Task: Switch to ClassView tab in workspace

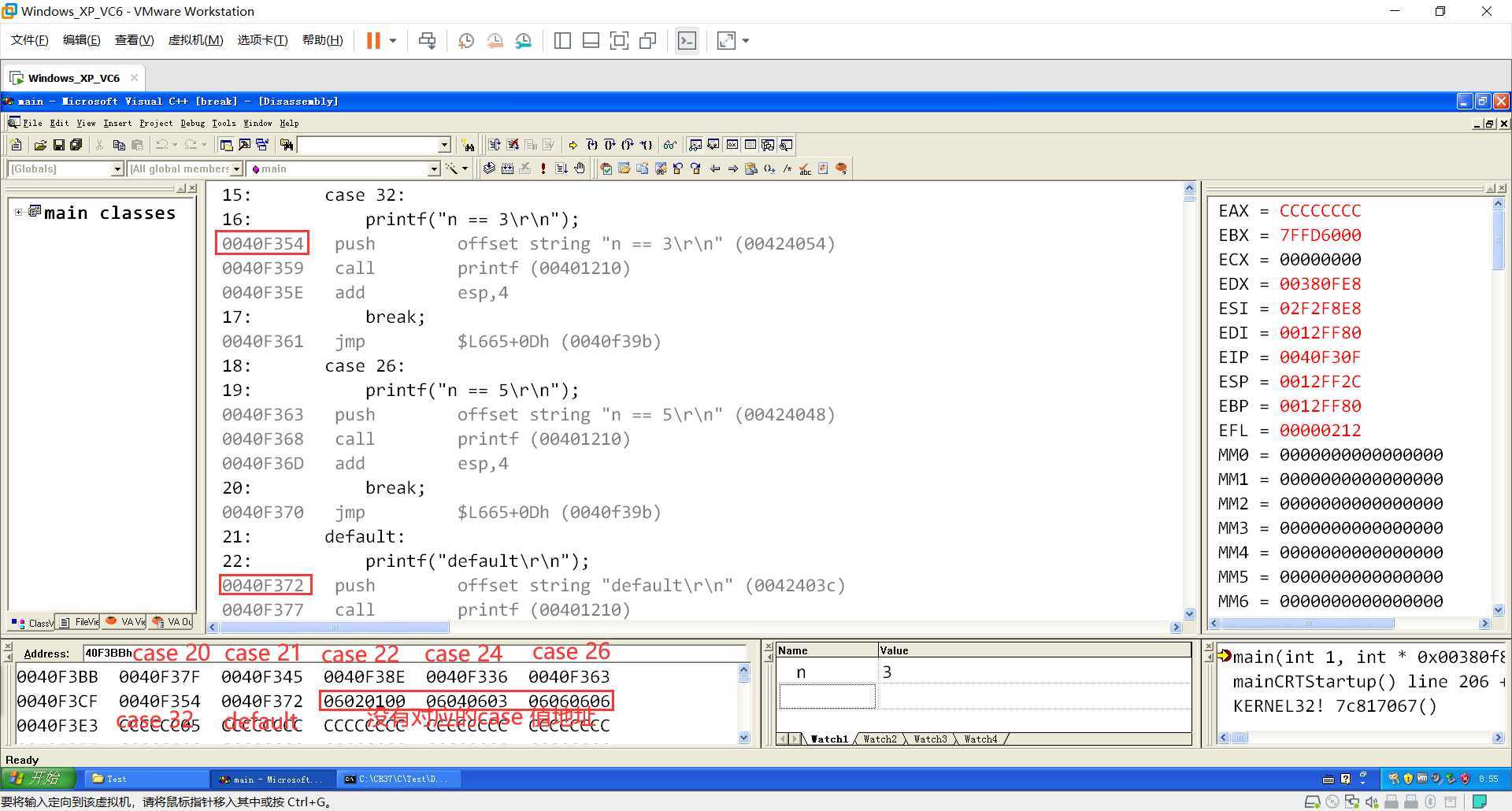Action: [32, 623]
